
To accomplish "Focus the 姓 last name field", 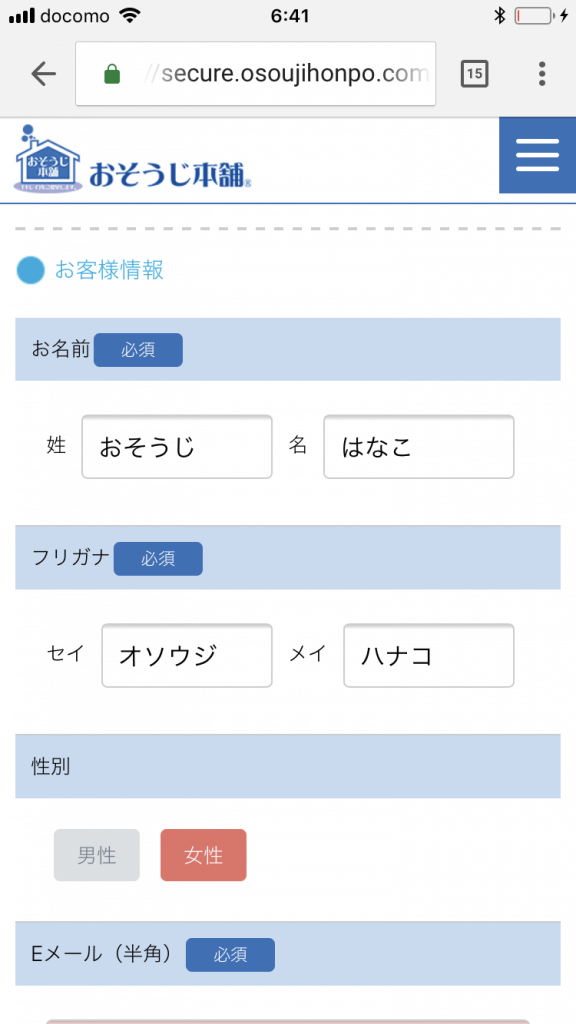I will [177, 447].
